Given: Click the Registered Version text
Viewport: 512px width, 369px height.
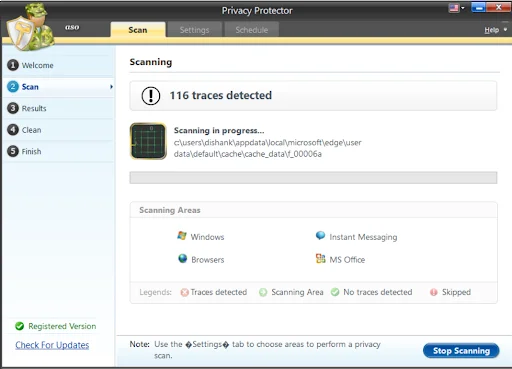Looking at the screenshot, I should 62,326.
